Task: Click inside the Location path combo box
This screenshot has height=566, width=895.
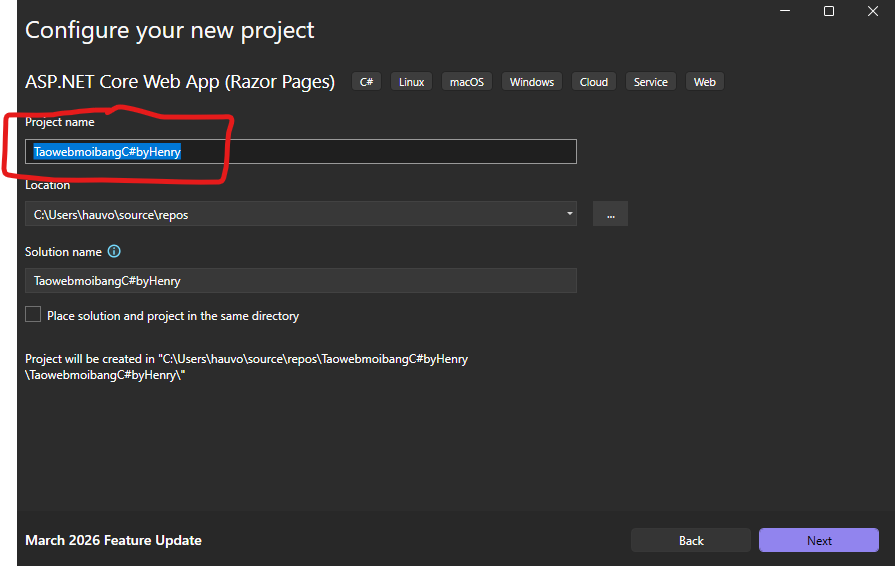Action: pyautogui.click(x=290, y=214)
